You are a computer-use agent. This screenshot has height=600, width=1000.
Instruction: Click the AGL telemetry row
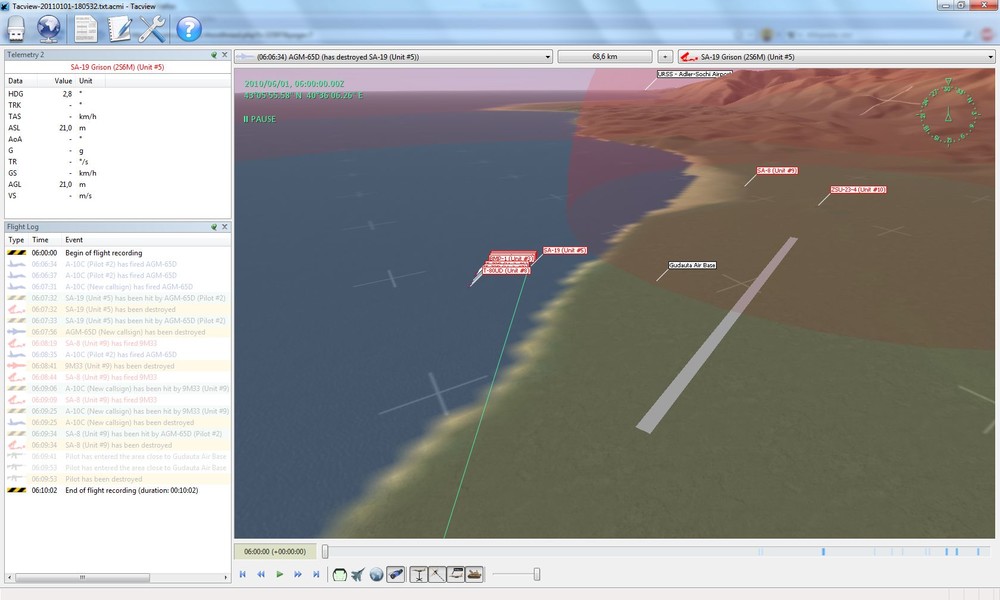coord(118,184)
